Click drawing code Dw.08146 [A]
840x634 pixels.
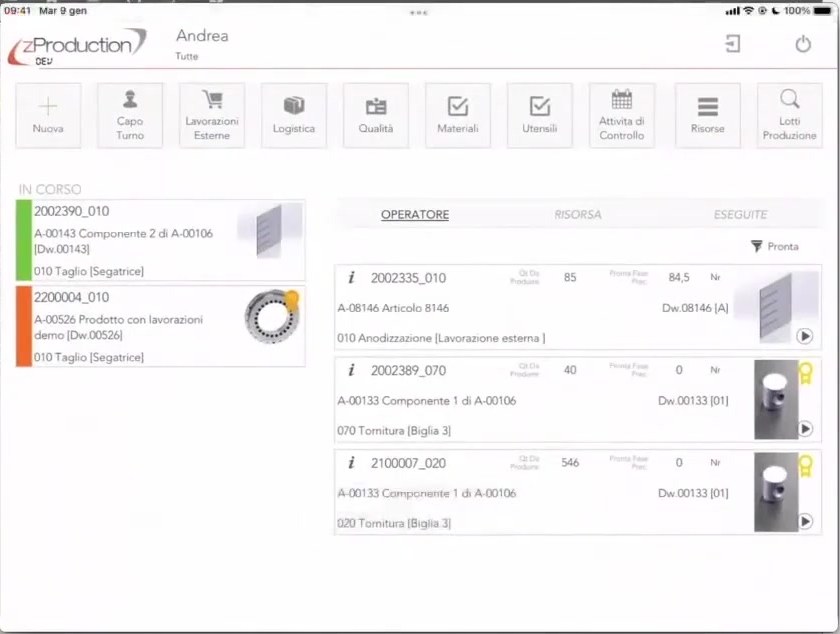pos(695,308)
